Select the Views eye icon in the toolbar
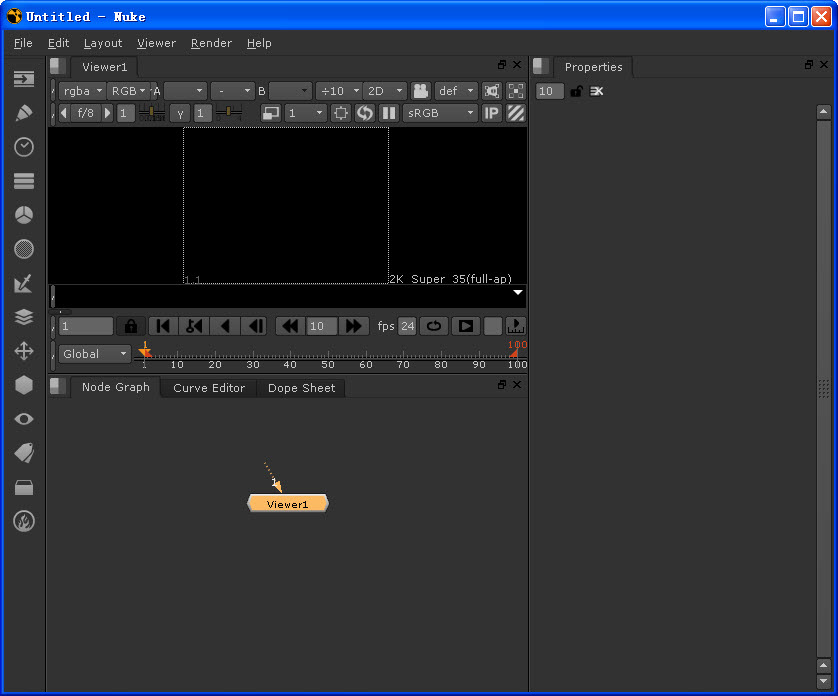This screenshot has width=838, height=696. 23,419
